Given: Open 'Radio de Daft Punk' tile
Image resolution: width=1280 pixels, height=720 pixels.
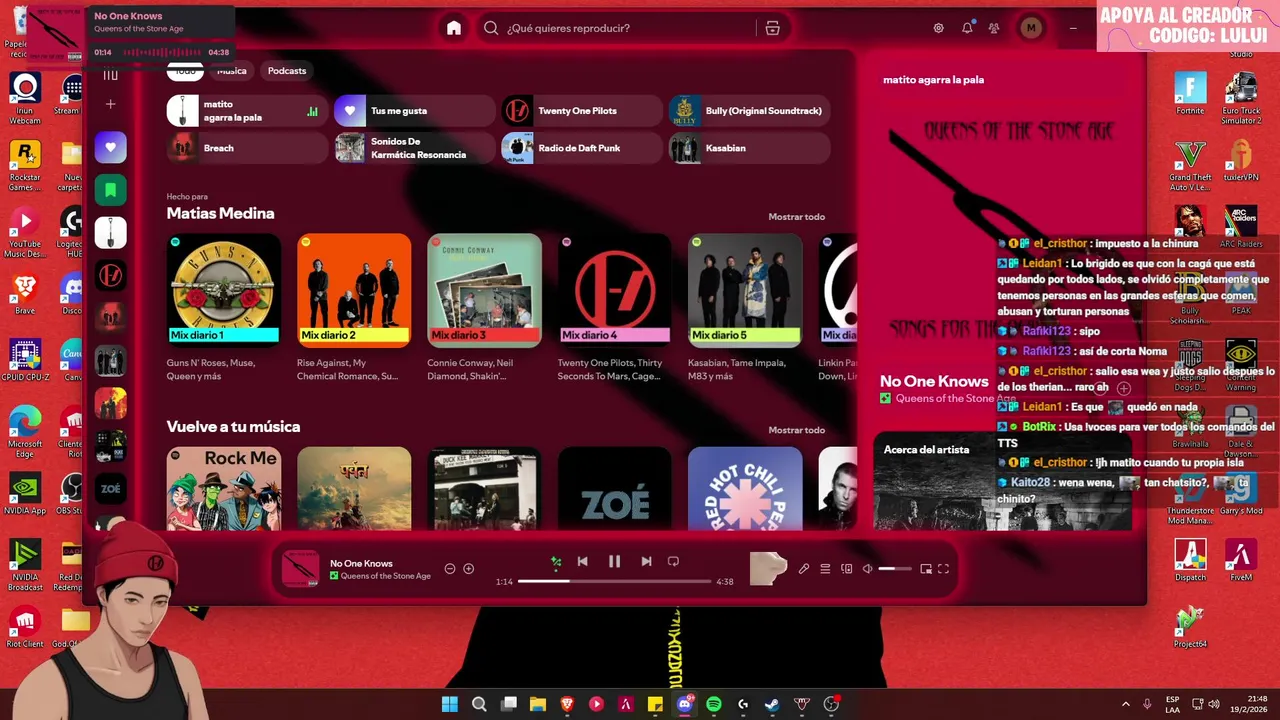Looking at the screenshot, I should coord(581,148).
